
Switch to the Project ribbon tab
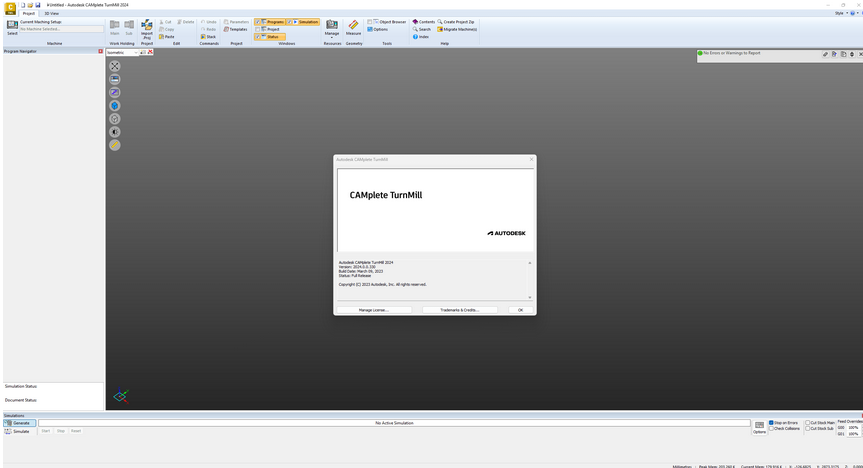tap(29, 13)
